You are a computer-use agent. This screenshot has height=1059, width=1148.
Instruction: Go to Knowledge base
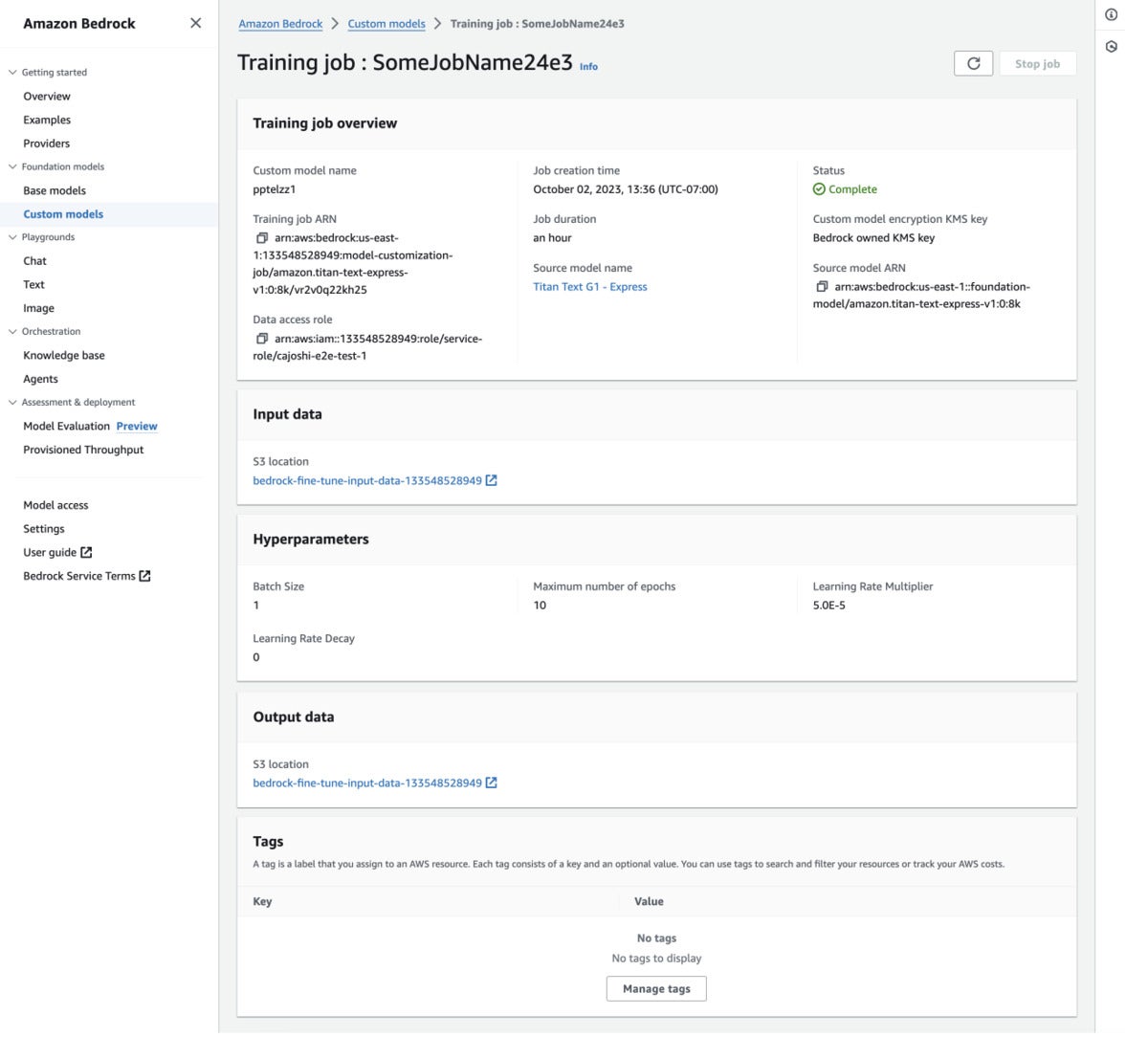tap(64, 355)
